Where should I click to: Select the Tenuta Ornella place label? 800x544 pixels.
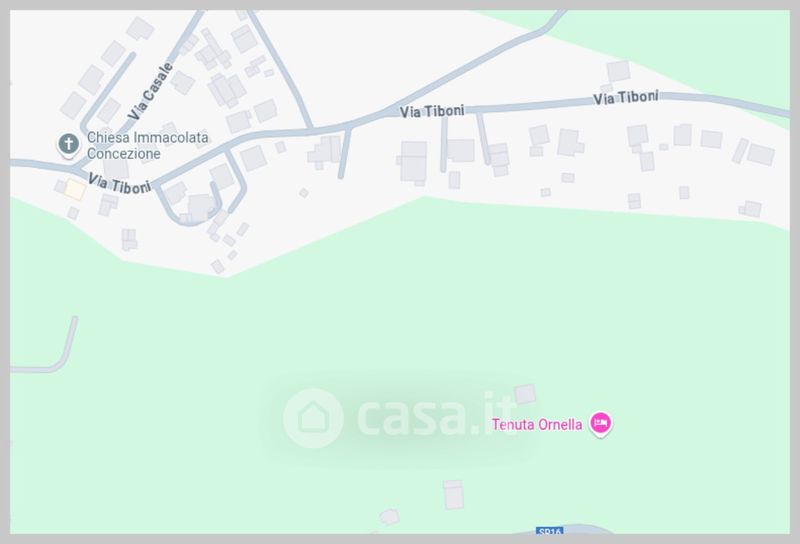[537, 425]
